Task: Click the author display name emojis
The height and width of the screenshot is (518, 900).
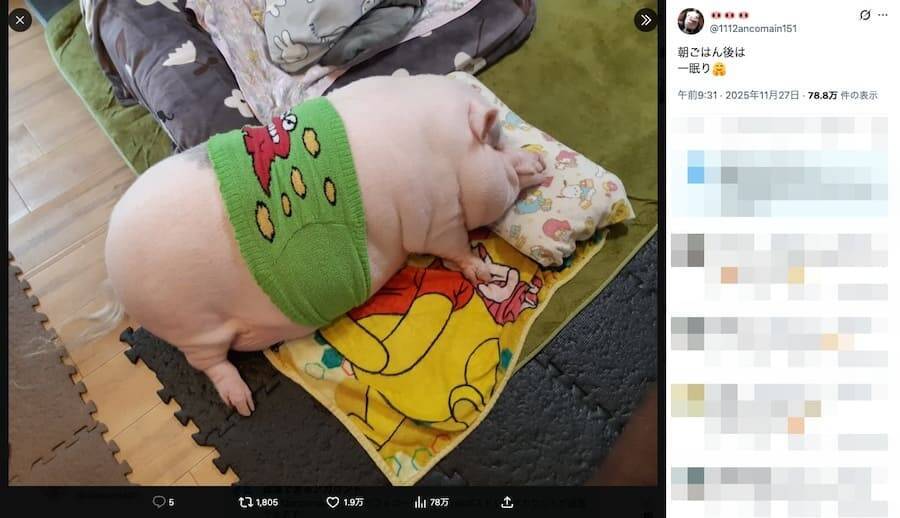Action: point(730,15)
